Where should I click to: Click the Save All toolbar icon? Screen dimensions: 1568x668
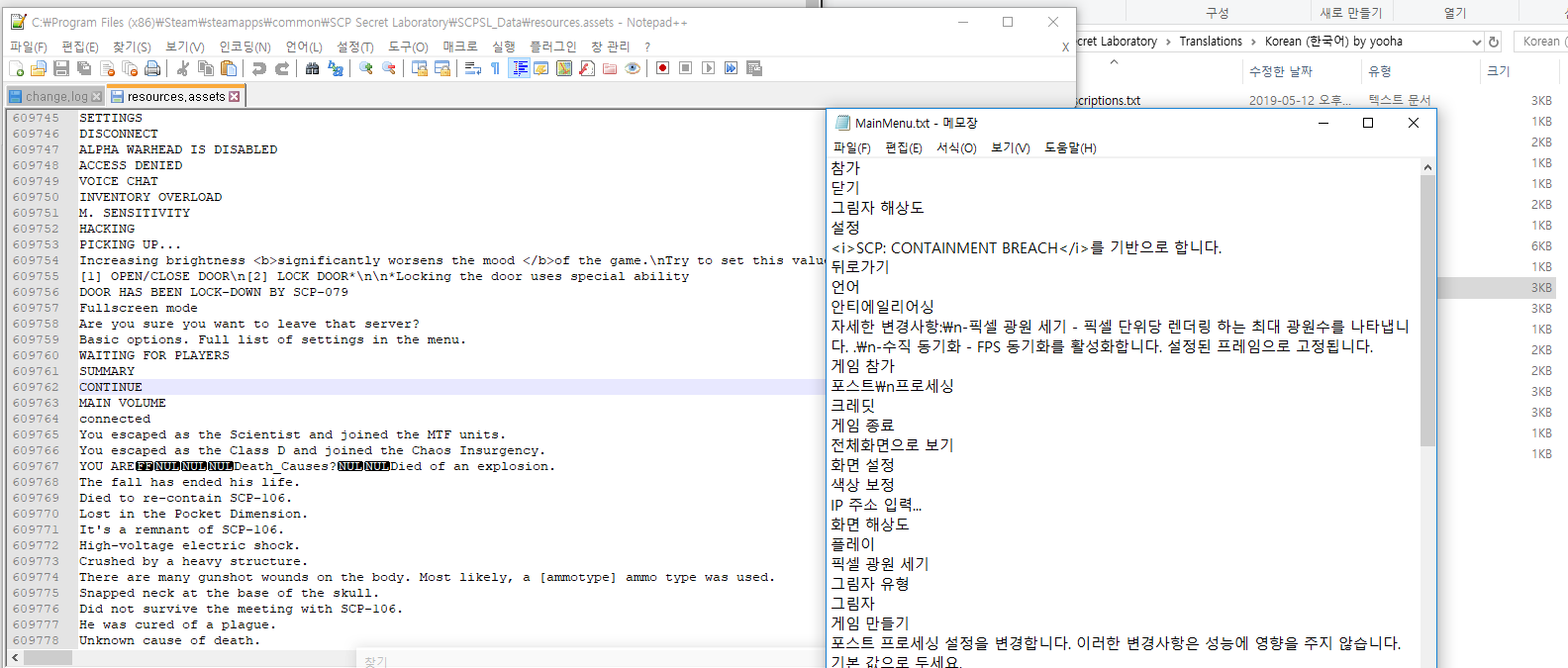(84, 68)
